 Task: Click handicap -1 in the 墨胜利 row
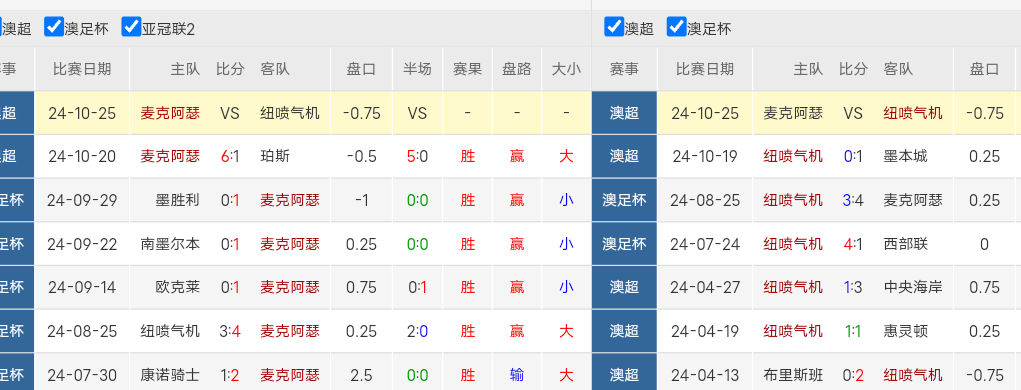(362, 200)
